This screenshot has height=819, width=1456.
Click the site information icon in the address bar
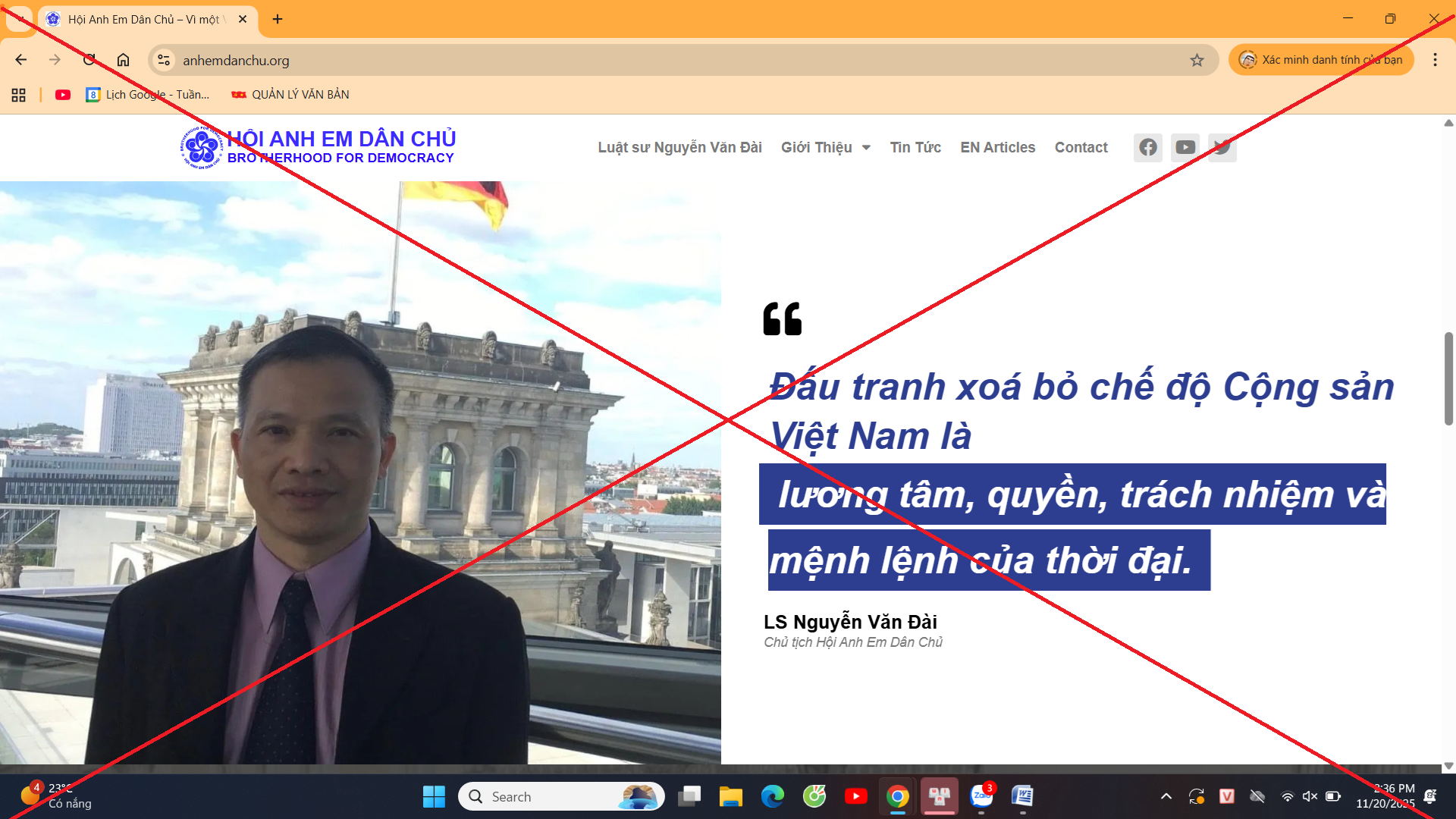click(x=164, y=60)
